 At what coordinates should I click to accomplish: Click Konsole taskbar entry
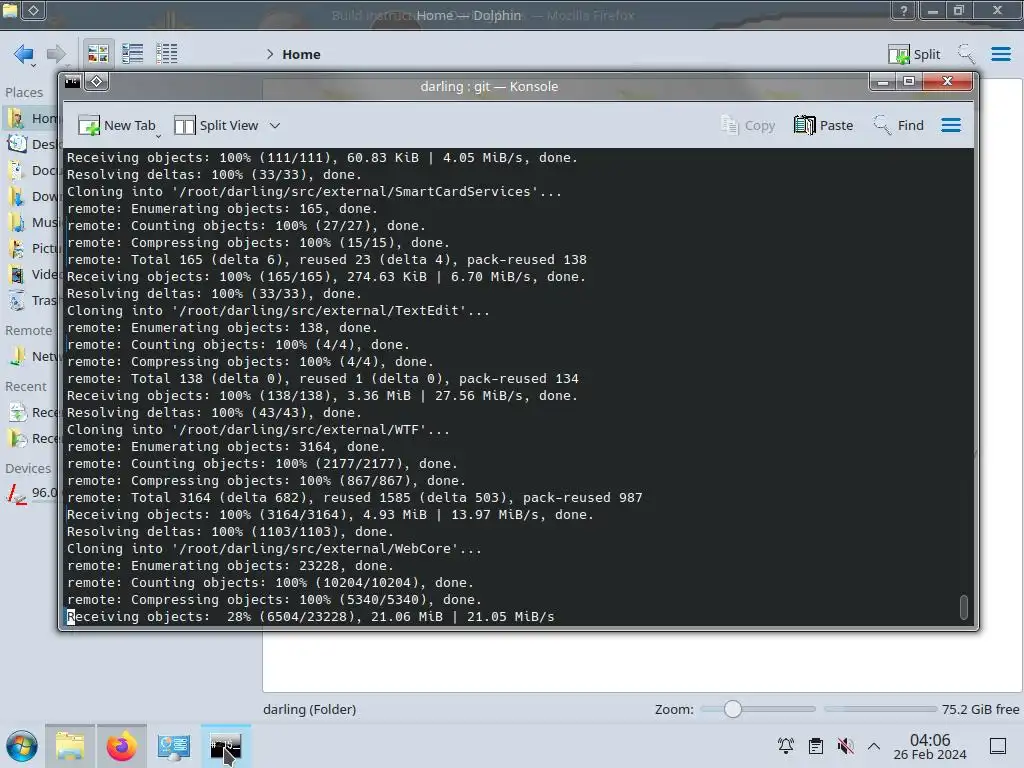[x=225, y=746]
